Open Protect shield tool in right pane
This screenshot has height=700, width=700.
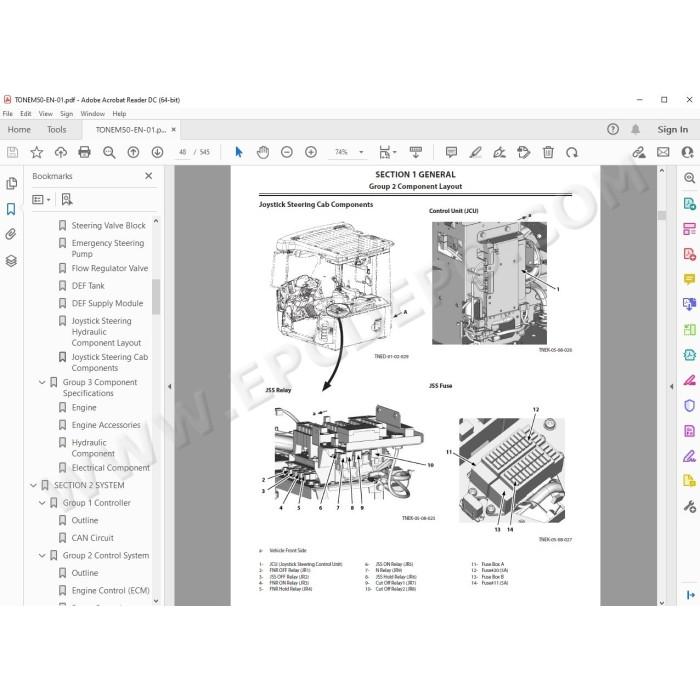(x=690, y=405)
